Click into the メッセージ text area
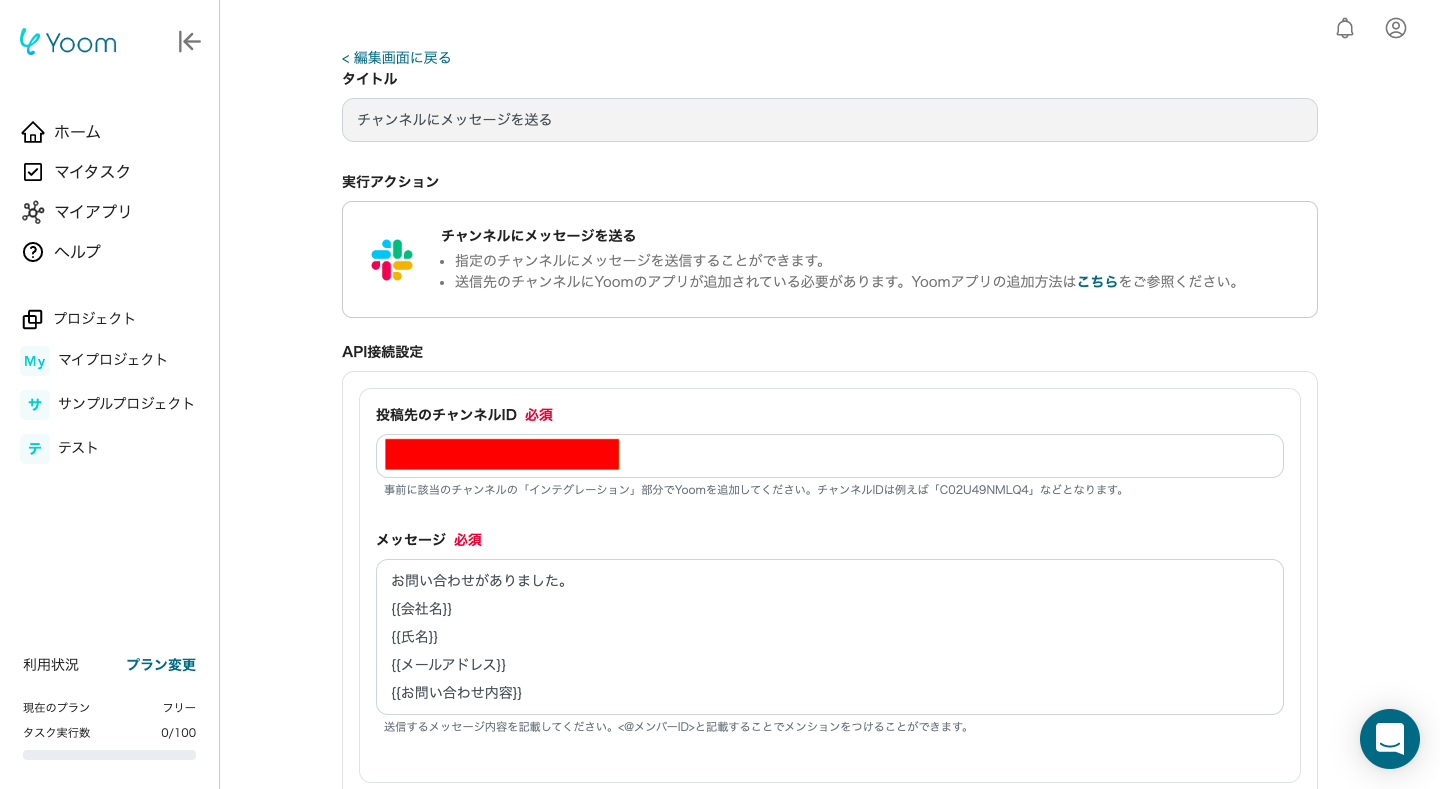 click(x=829, y=636)
